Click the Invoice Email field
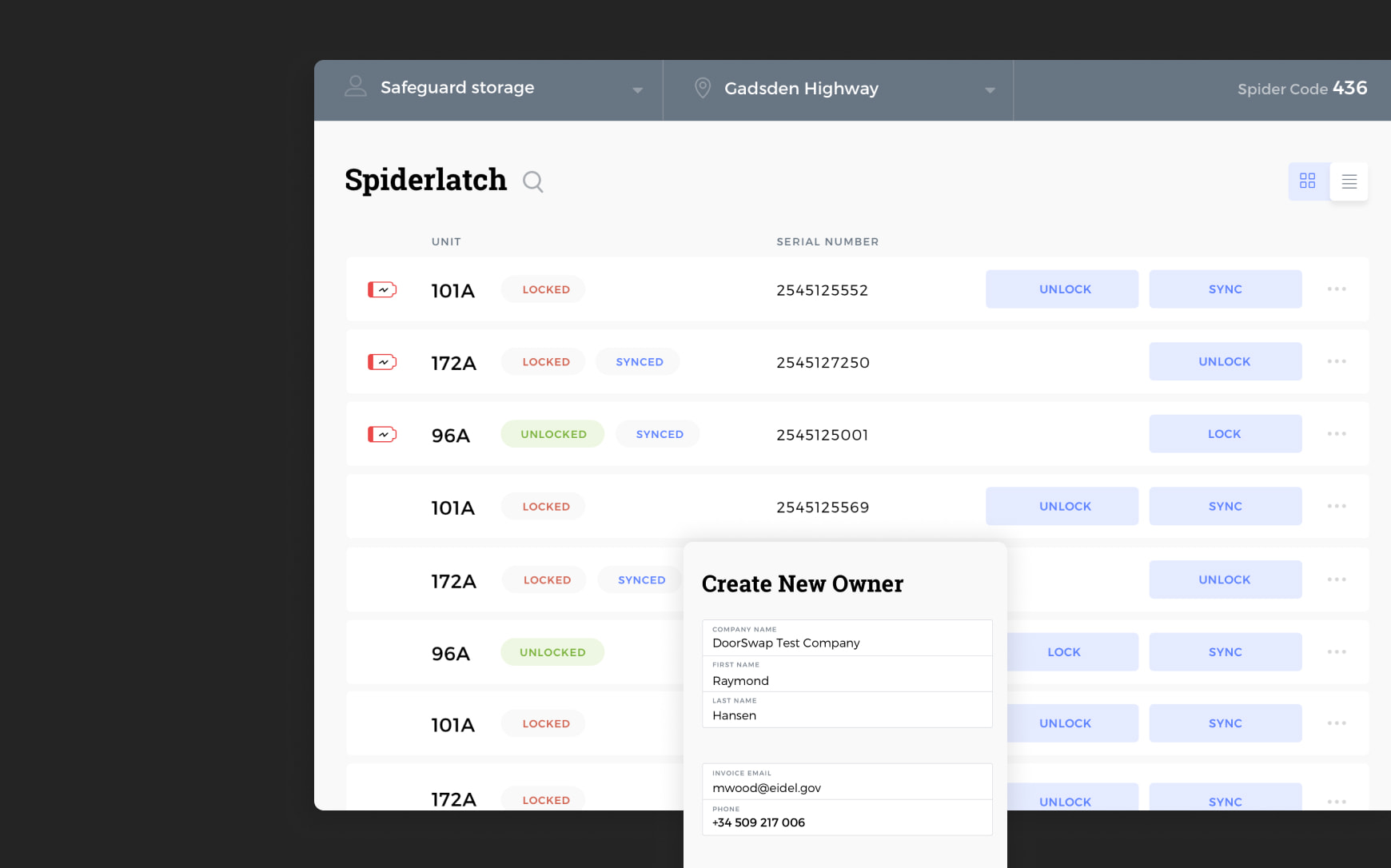The height and width of the screenshot is (868, 1391). [x=847, y=782]
